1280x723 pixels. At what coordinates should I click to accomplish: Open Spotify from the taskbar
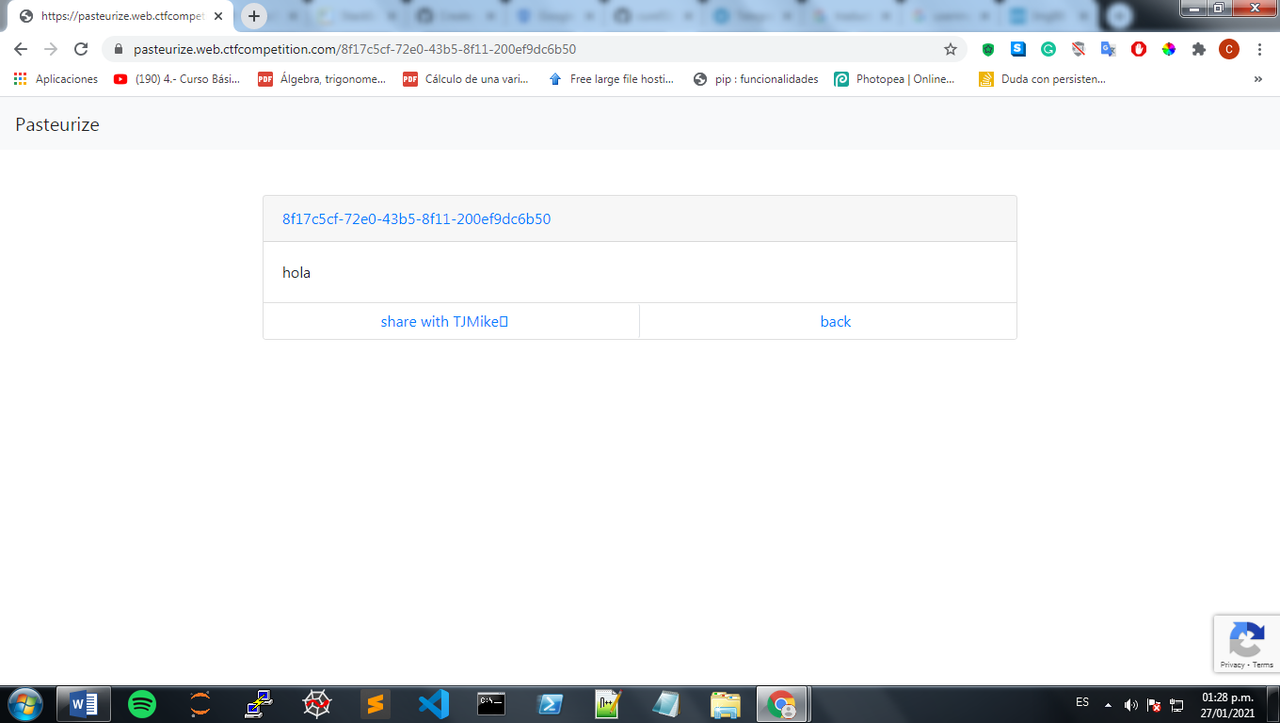142,704
